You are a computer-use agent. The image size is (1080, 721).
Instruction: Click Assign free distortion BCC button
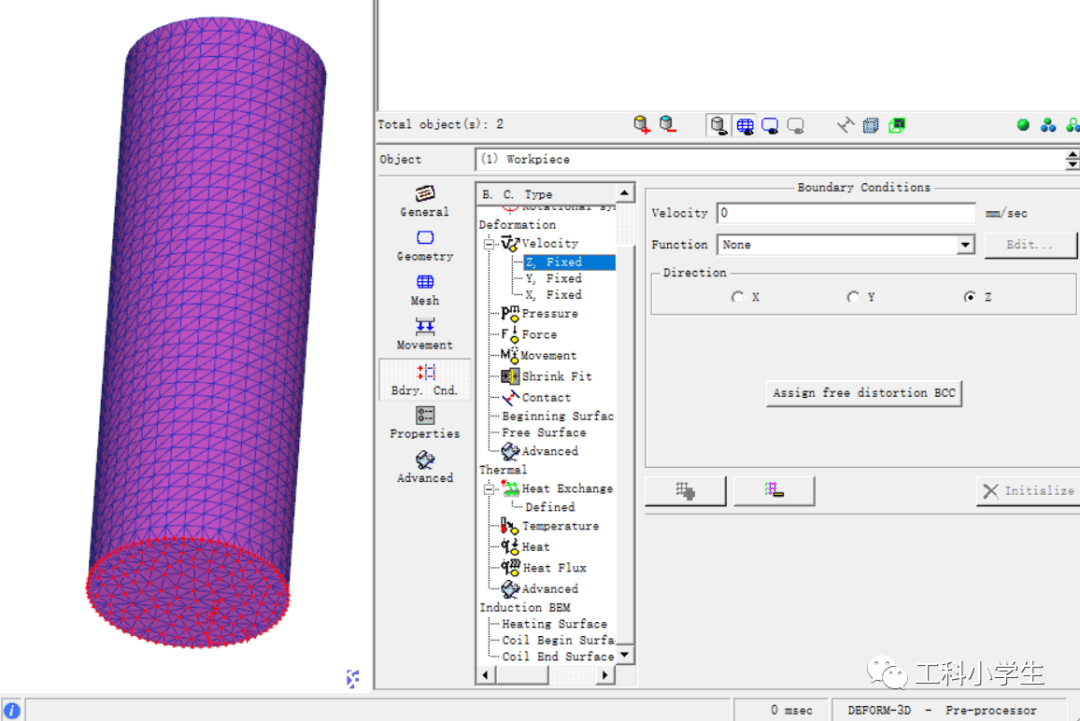864,393
